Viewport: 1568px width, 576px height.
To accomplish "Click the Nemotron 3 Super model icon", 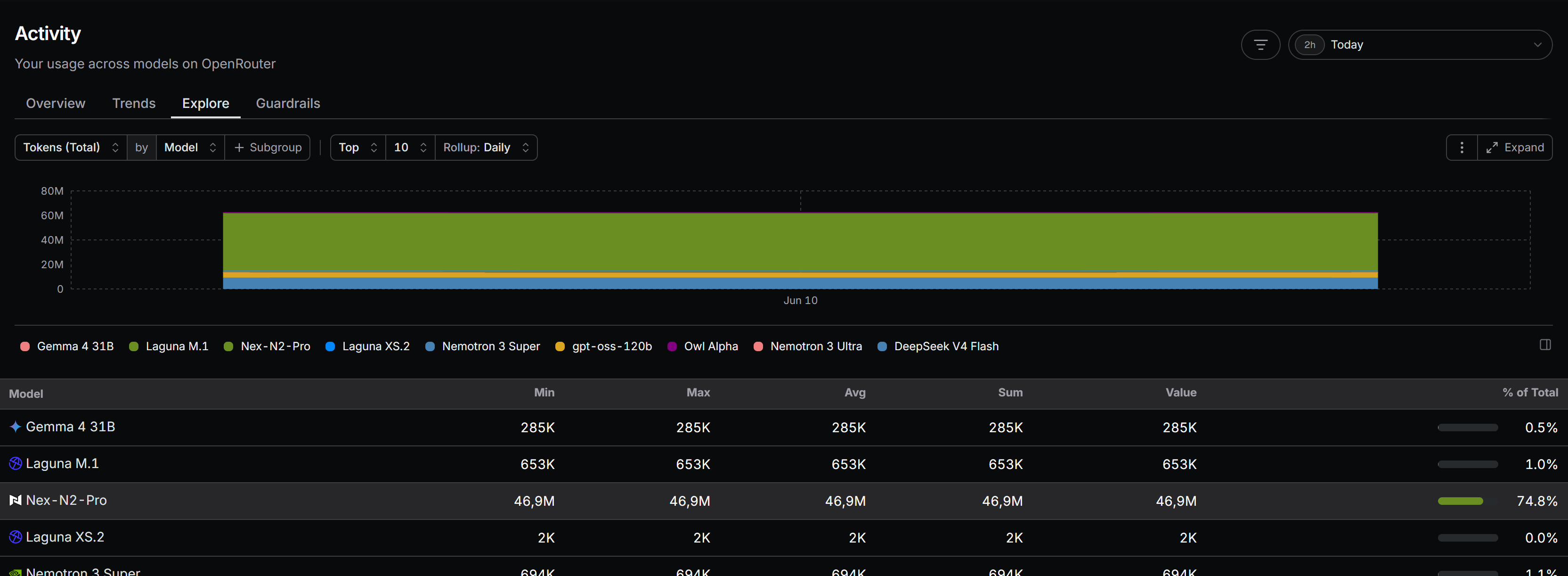I will [x=15, y=572].
